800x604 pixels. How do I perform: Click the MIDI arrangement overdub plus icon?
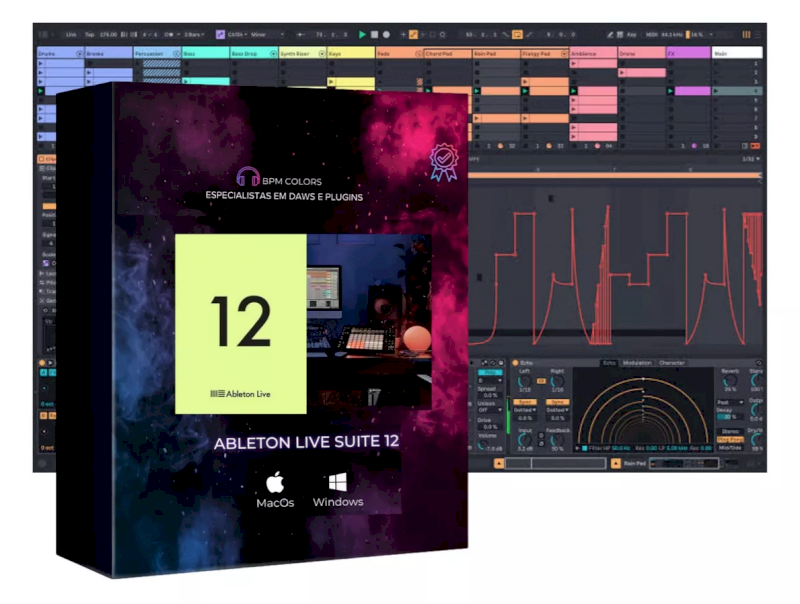[x=403, y=34]
